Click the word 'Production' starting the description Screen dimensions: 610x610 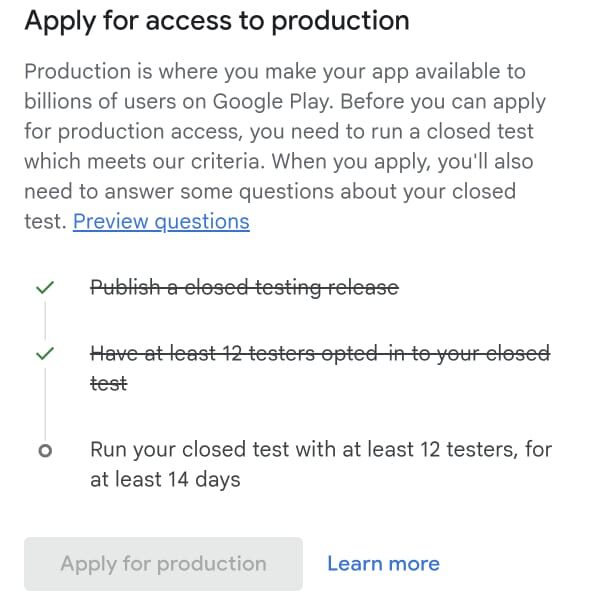click(x=76, y=71)
